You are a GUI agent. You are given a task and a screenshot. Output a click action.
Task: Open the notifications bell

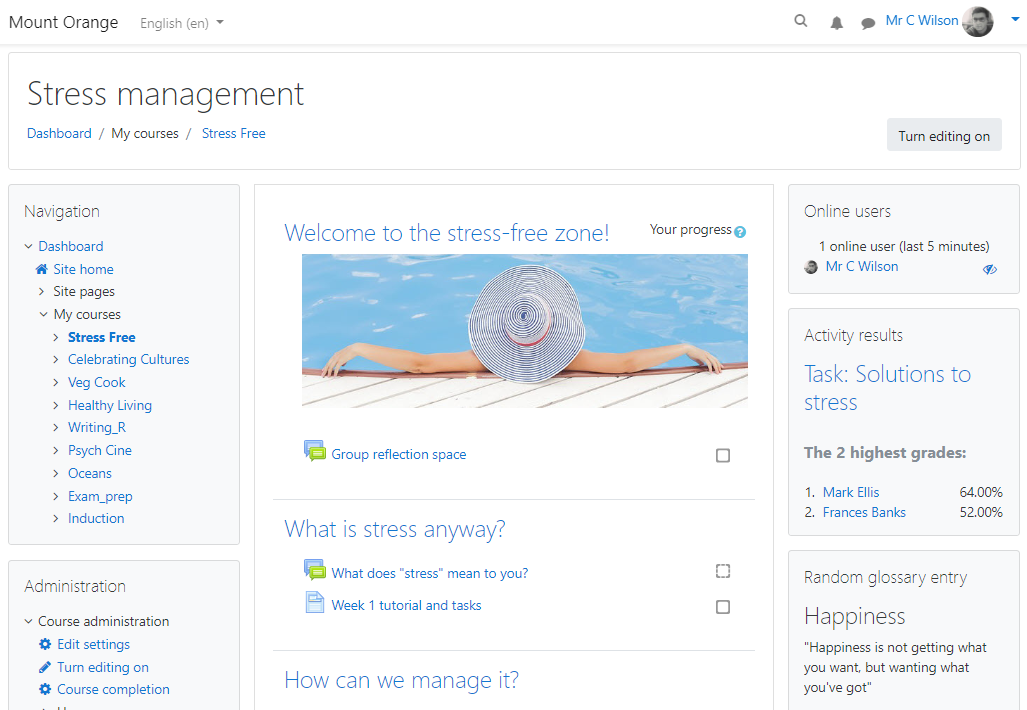pyautogui.click(x=836, y=23)
